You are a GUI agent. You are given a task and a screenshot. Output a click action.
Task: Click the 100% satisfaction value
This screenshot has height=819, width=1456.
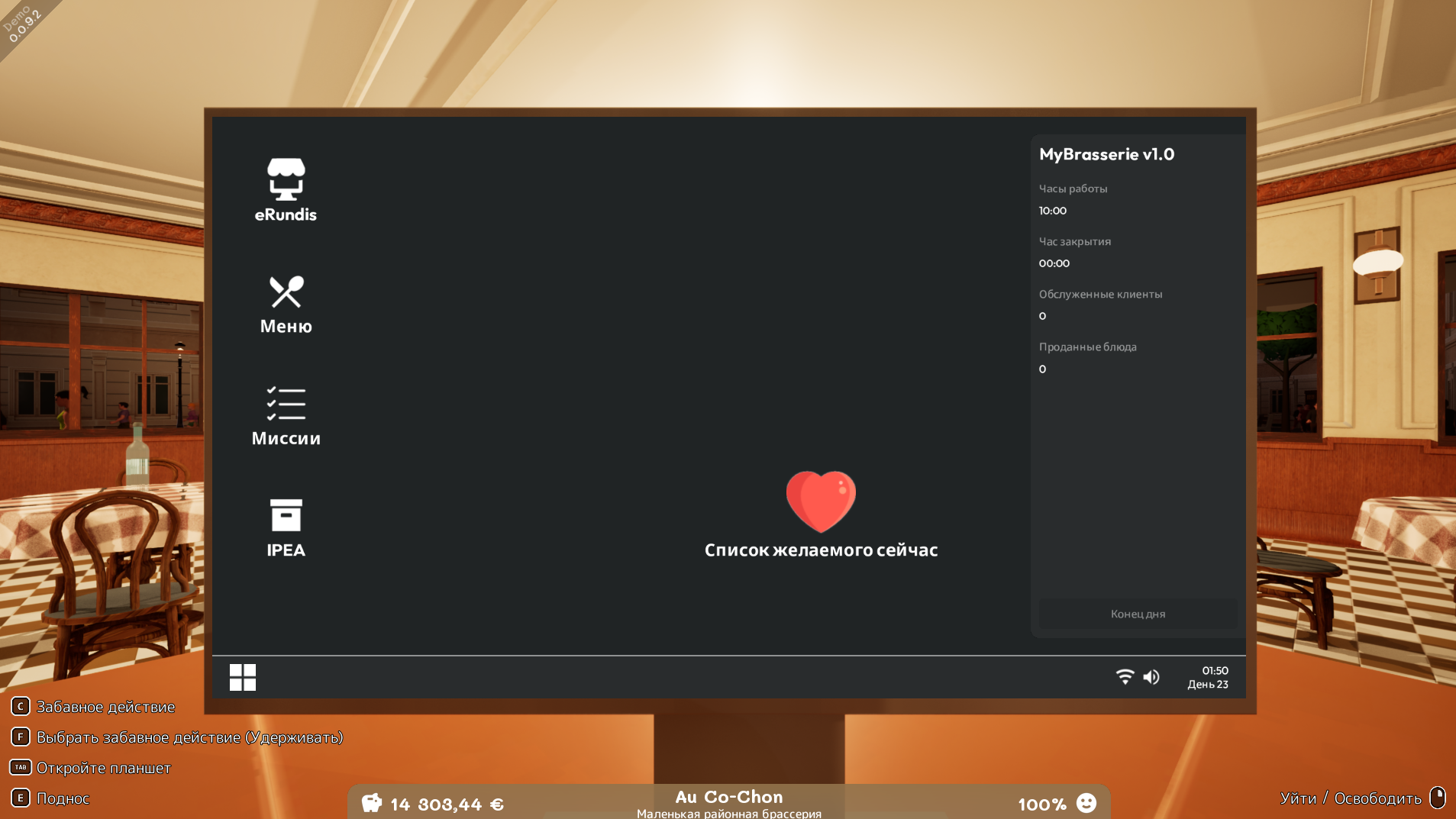click(x=1042, y=804)
